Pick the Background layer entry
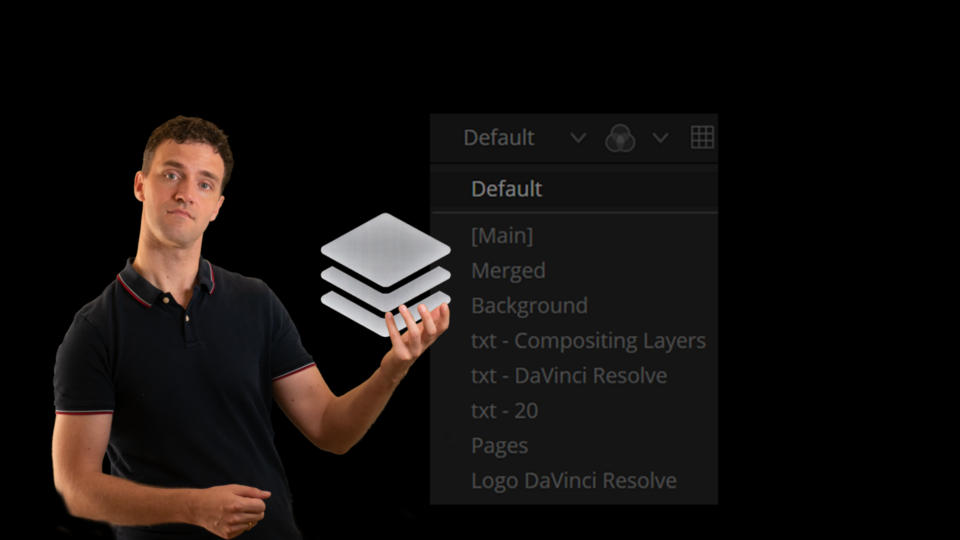 (x=529, y=306)
